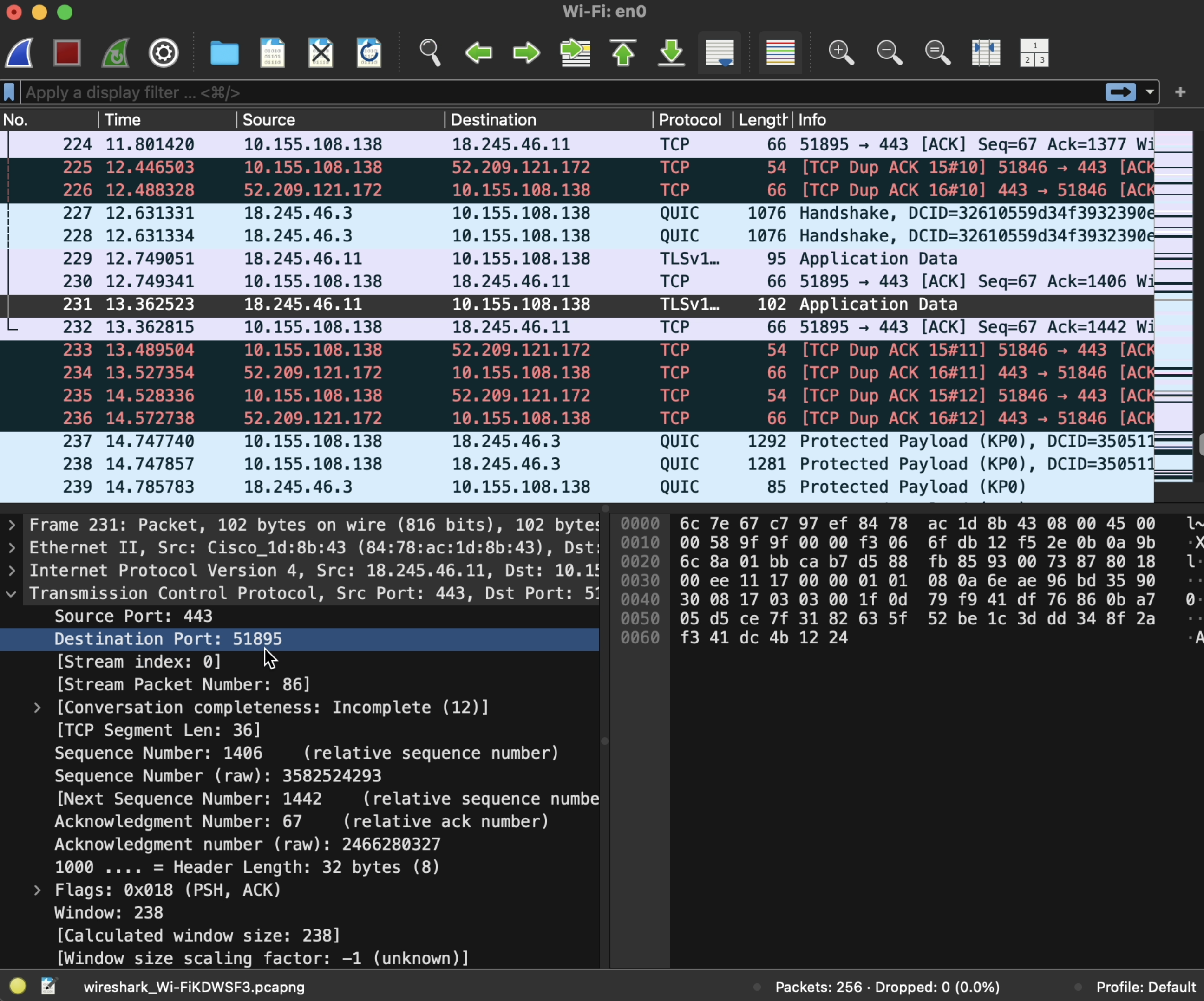The height and width of the screenshot is (1001, 1204).
Task: Click the resize columns toolbar icon
Action: 986,53
